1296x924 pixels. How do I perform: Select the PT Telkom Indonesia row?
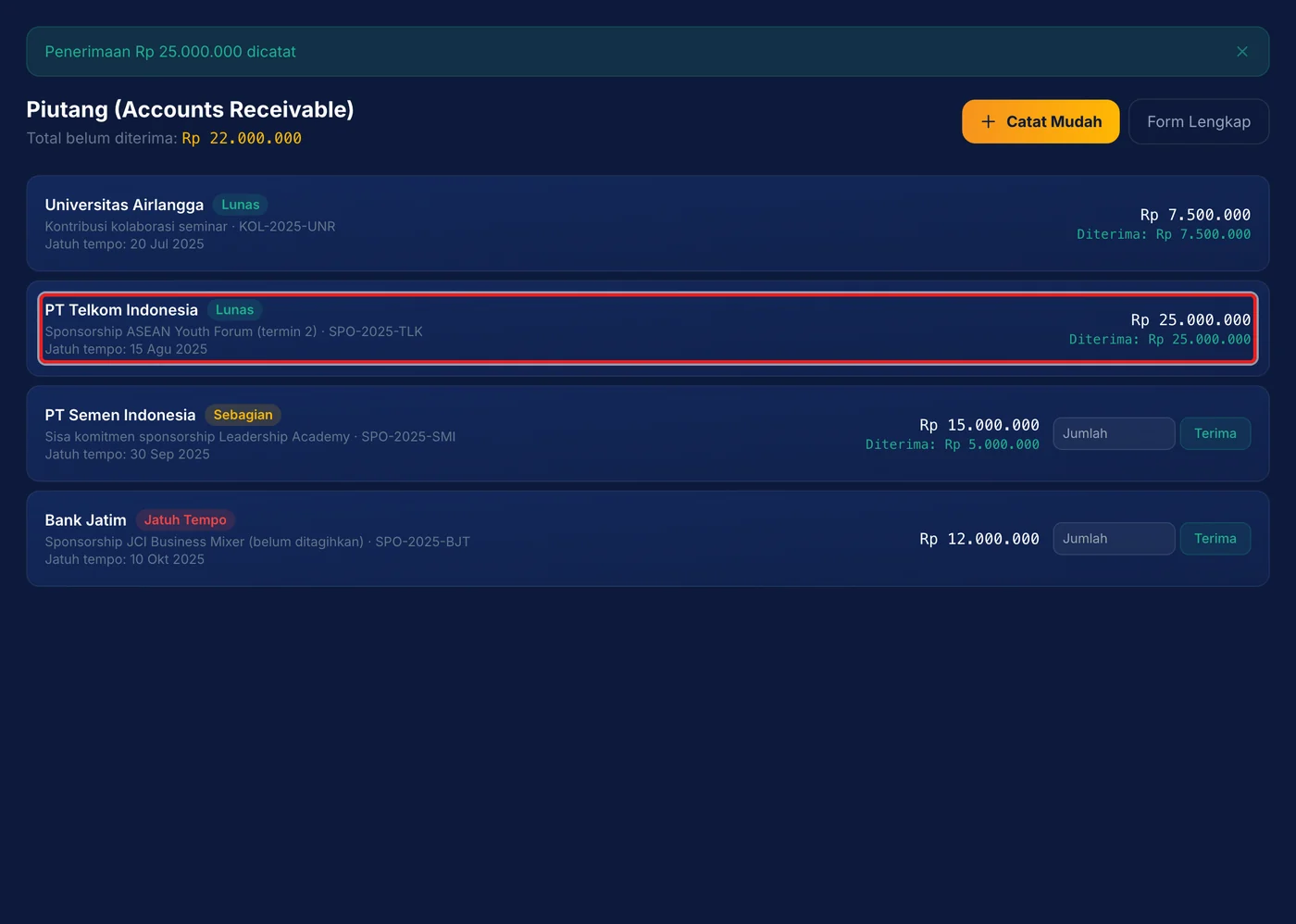(x=648, y=329)
